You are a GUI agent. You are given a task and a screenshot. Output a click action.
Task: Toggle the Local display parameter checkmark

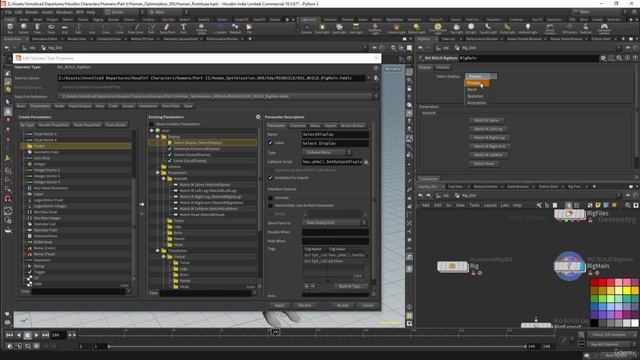(170, 160)
